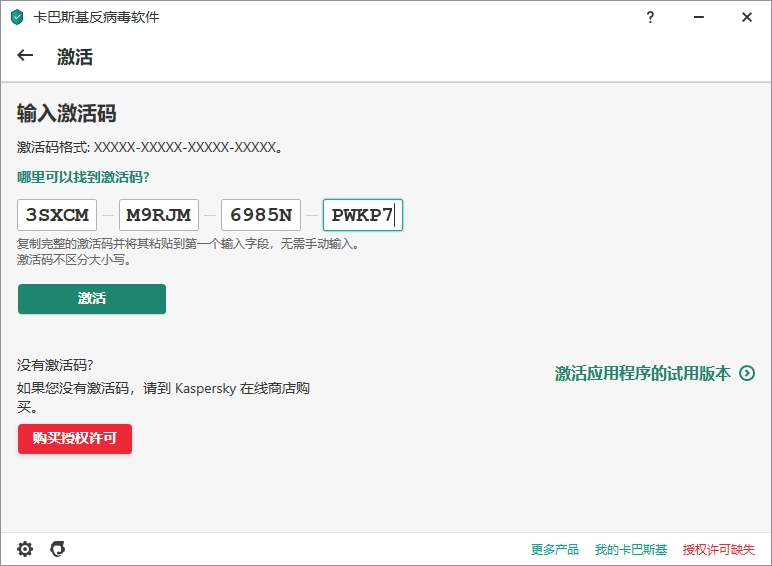Click the activation code format text XXXXX-XXXXX
This screenshot has height=566, width=772.
(150, 147)
